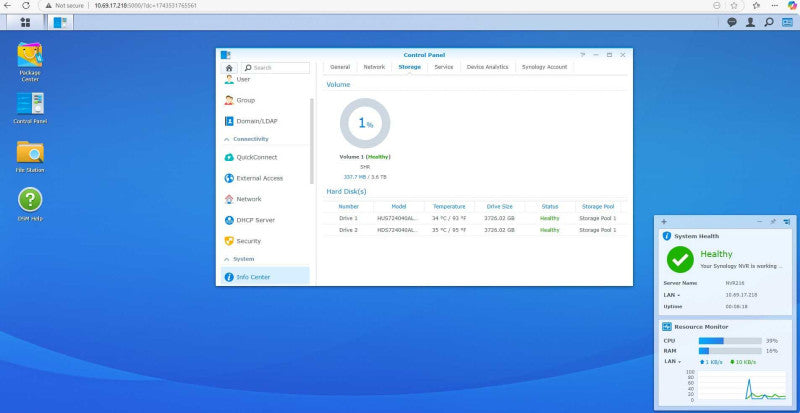800x413 pixels.
Task: Click the CPU usage bar
Action: (730, 341)
